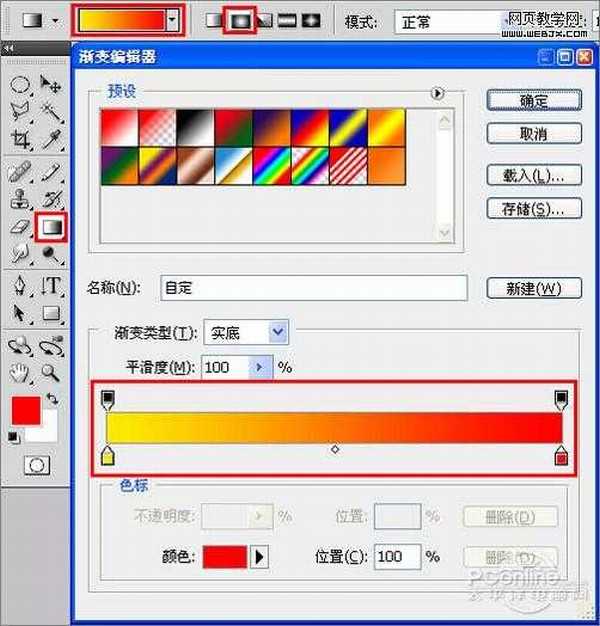Select the right opacity stop
This screenshot has width=600, height=626.
pos(561,400)
